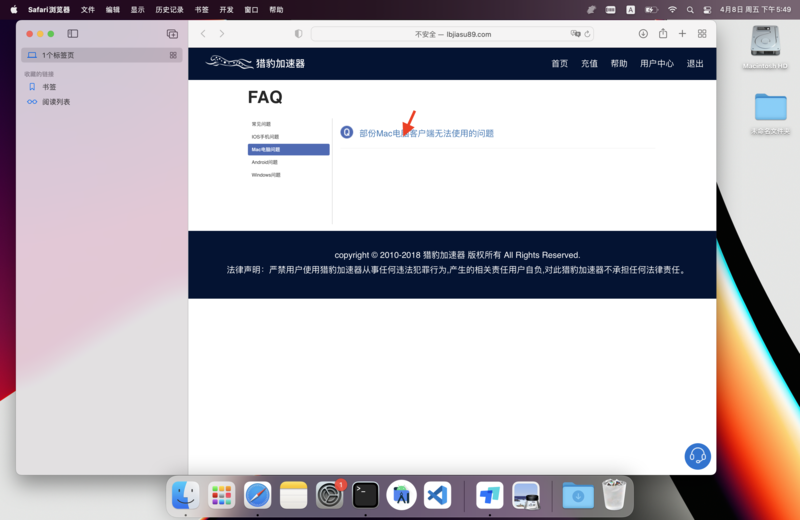Open the Mac client problem question link
The image size is (800, 520).
click(x=426, y=133)
